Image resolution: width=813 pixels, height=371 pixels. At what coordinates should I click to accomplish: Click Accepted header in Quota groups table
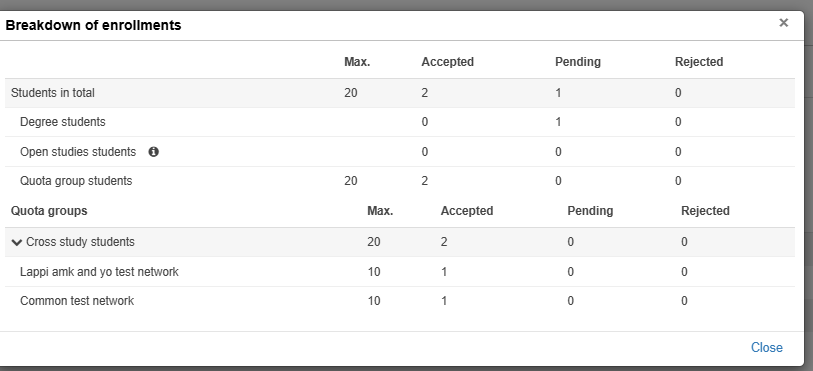[x=467, y=211]
